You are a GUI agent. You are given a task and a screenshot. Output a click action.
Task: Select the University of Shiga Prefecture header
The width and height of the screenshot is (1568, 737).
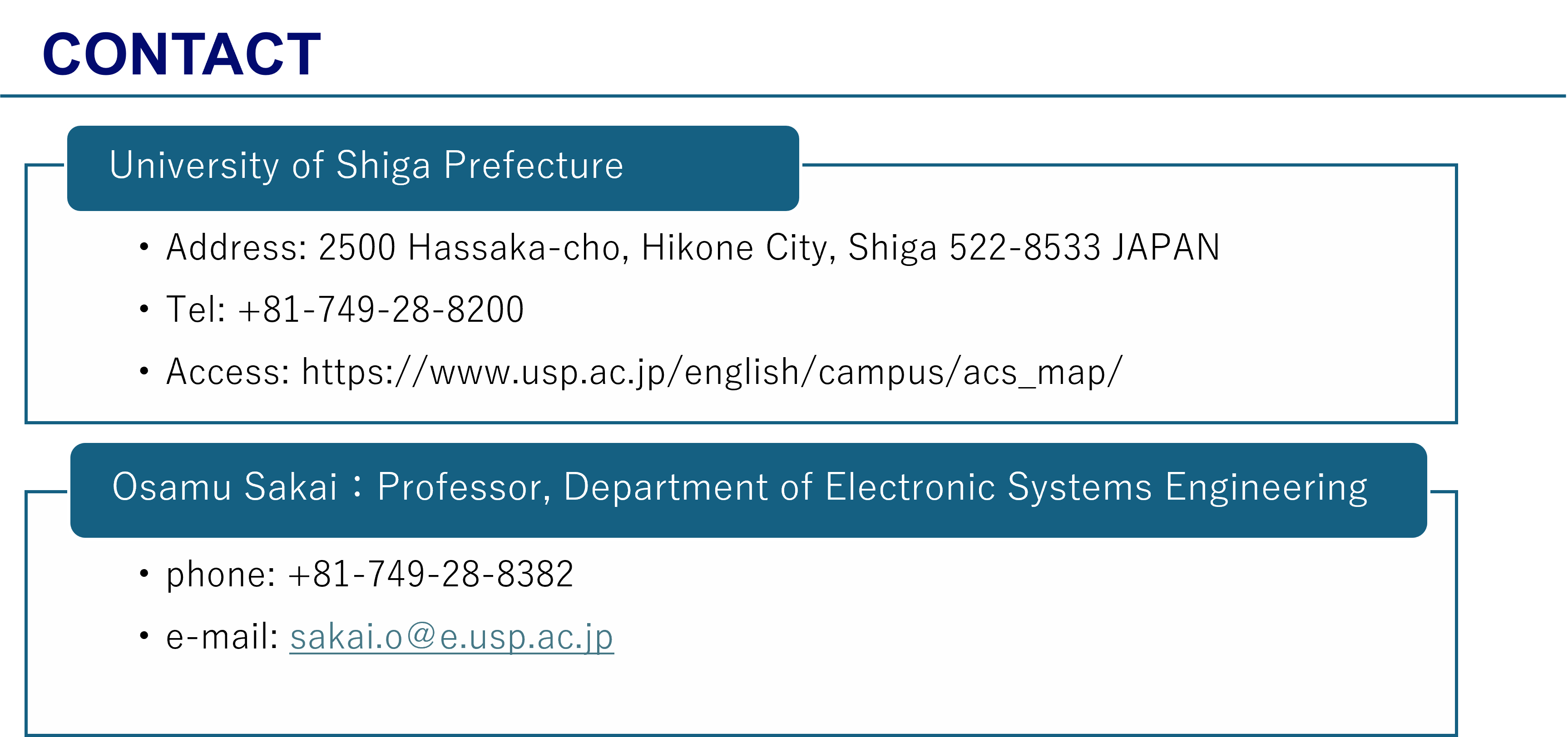[x=366, y=165]
